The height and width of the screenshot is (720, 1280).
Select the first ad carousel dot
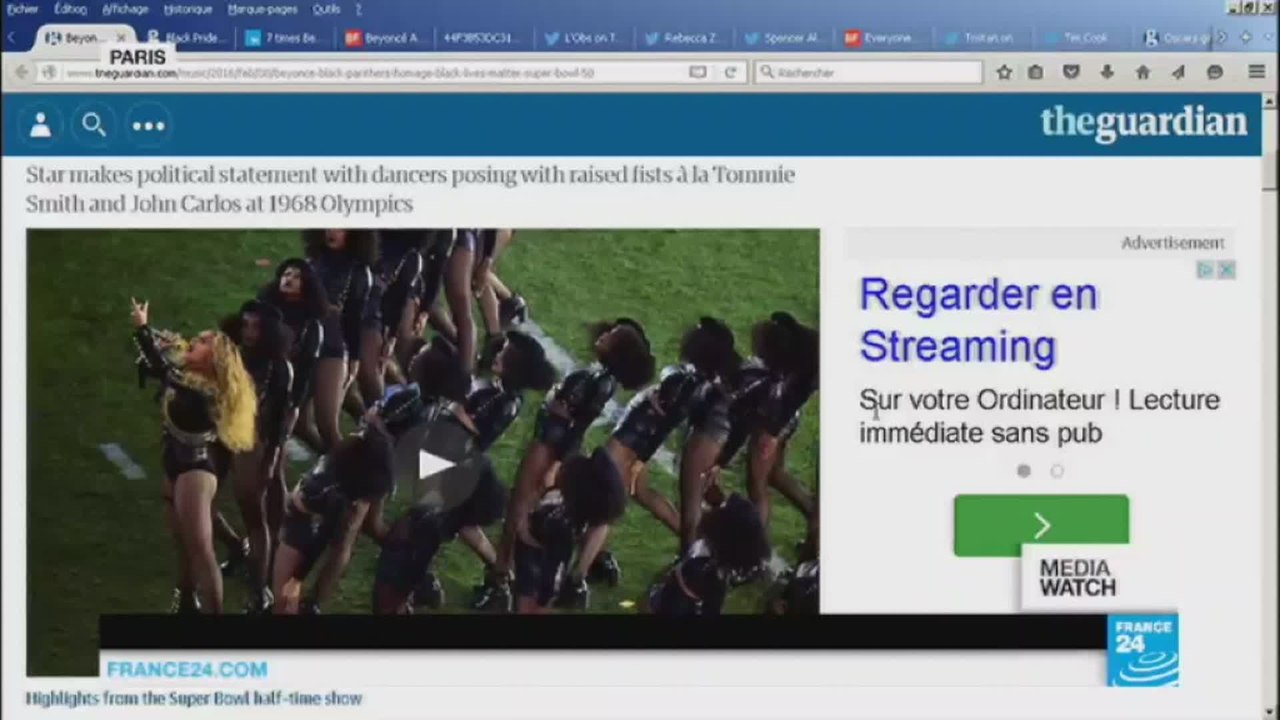pyautogui.click(x=1023, y=471)
